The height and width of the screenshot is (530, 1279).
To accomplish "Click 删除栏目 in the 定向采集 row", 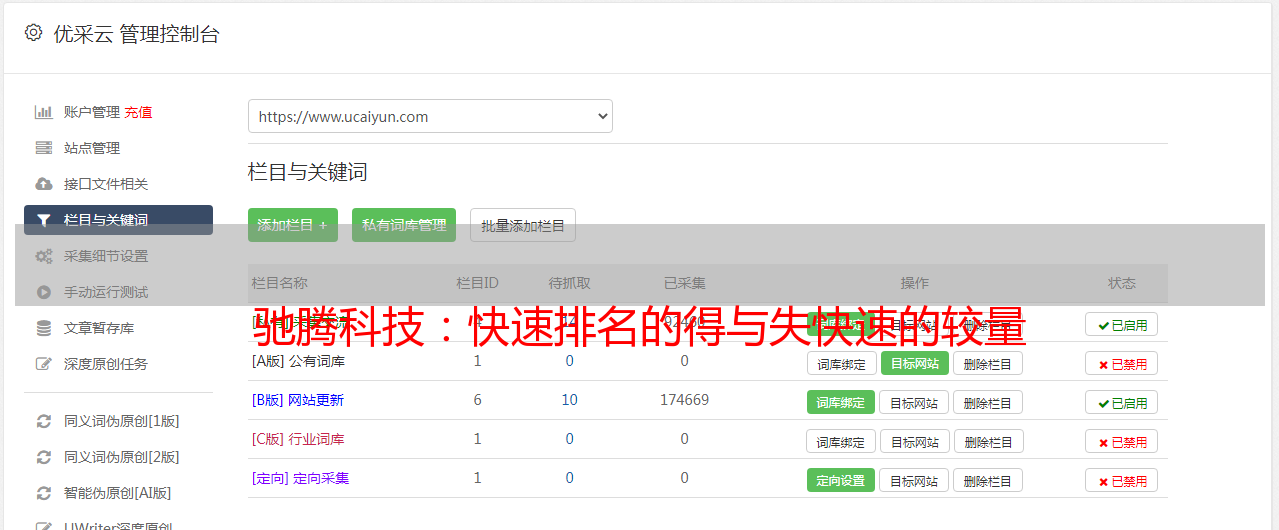I will point(987,480).
